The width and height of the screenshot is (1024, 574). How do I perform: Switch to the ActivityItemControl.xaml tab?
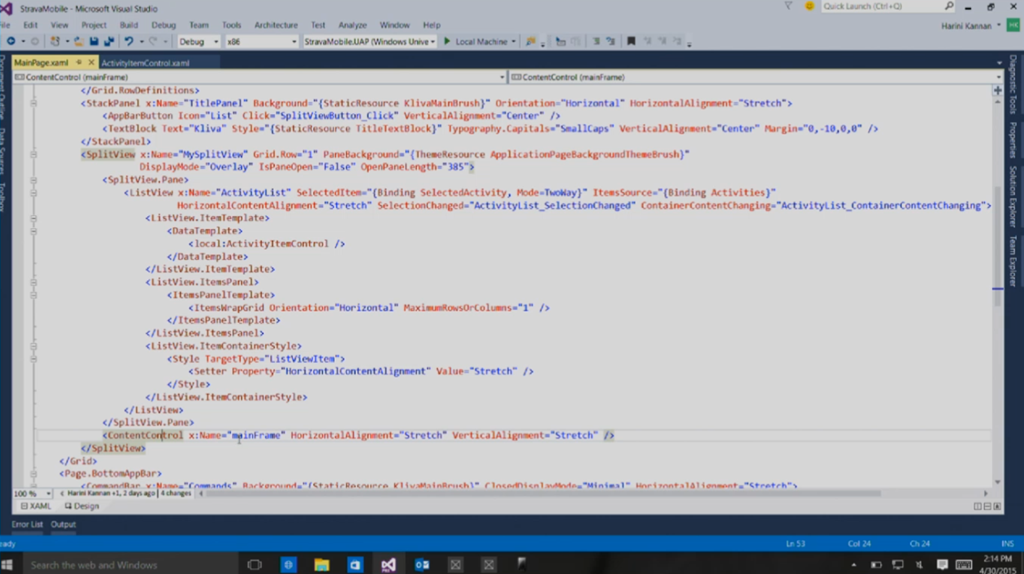pos(146,63)
